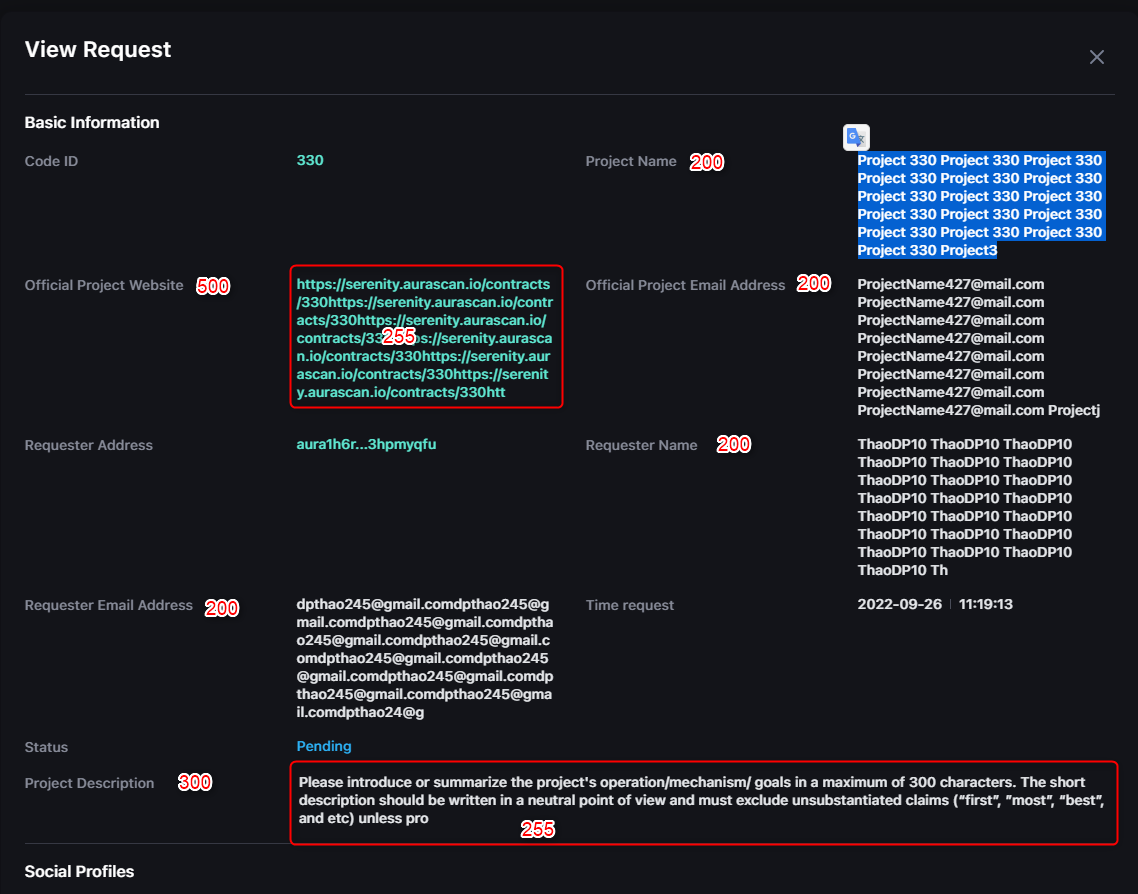
Task: Select the Pending status text
Action: click(323, 746)
